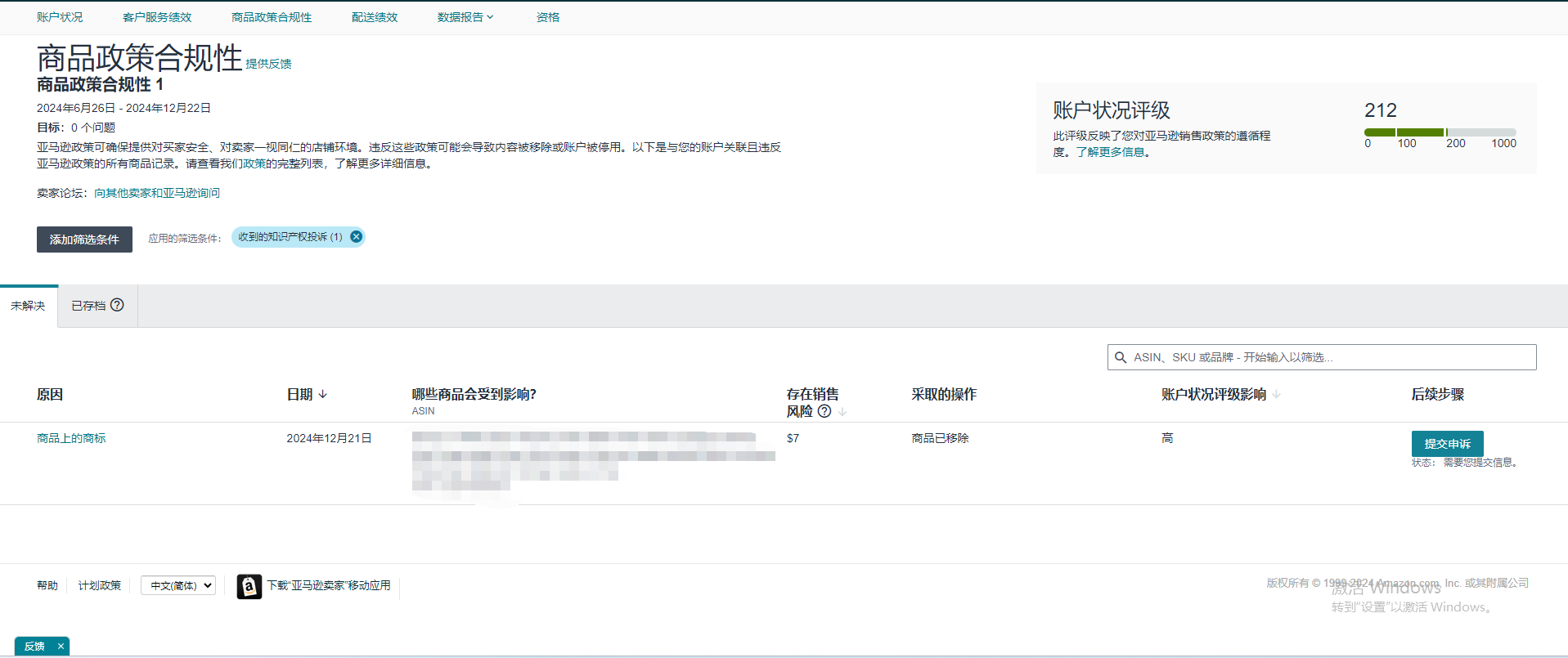Image resolution: width=1568 pixels, height=658 pixels.
Task: Click the date 2024年12月21日 cell
Action: point(329,438)
